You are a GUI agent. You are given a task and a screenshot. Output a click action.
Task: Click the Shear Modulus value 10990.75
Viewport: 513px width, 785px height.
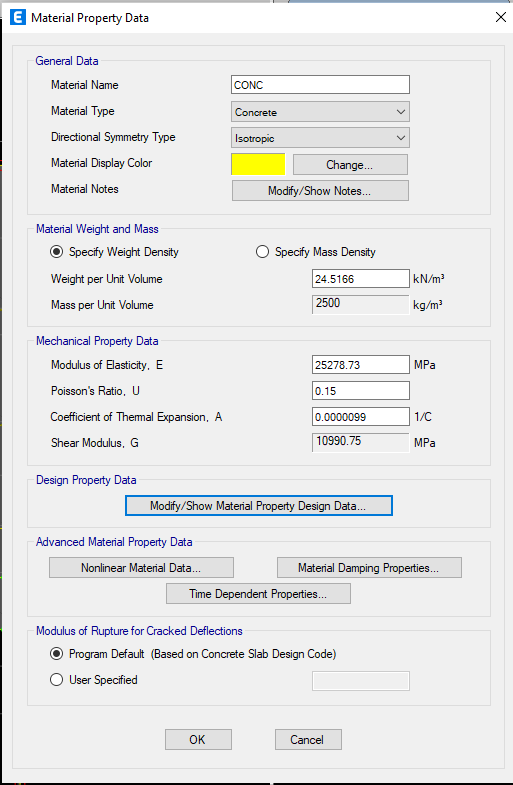click(x=361, y=443)
